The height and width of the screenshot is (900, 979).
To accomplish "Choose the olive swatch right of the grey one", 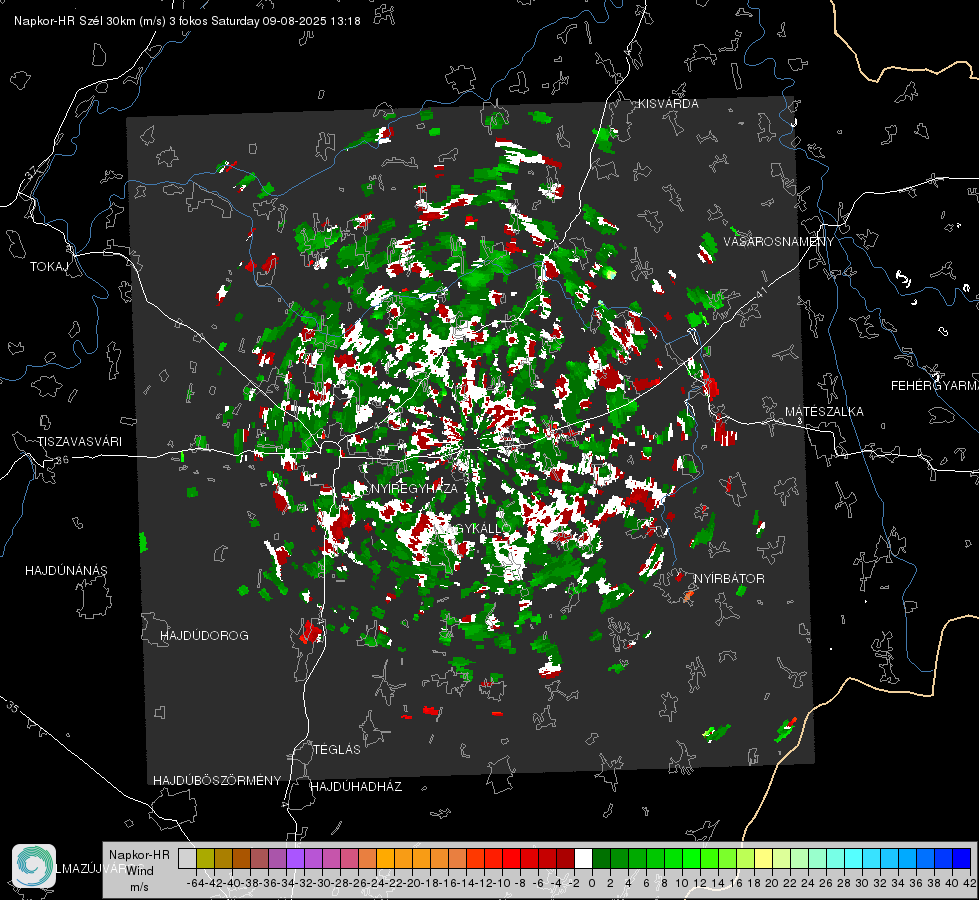I will 205,858.
